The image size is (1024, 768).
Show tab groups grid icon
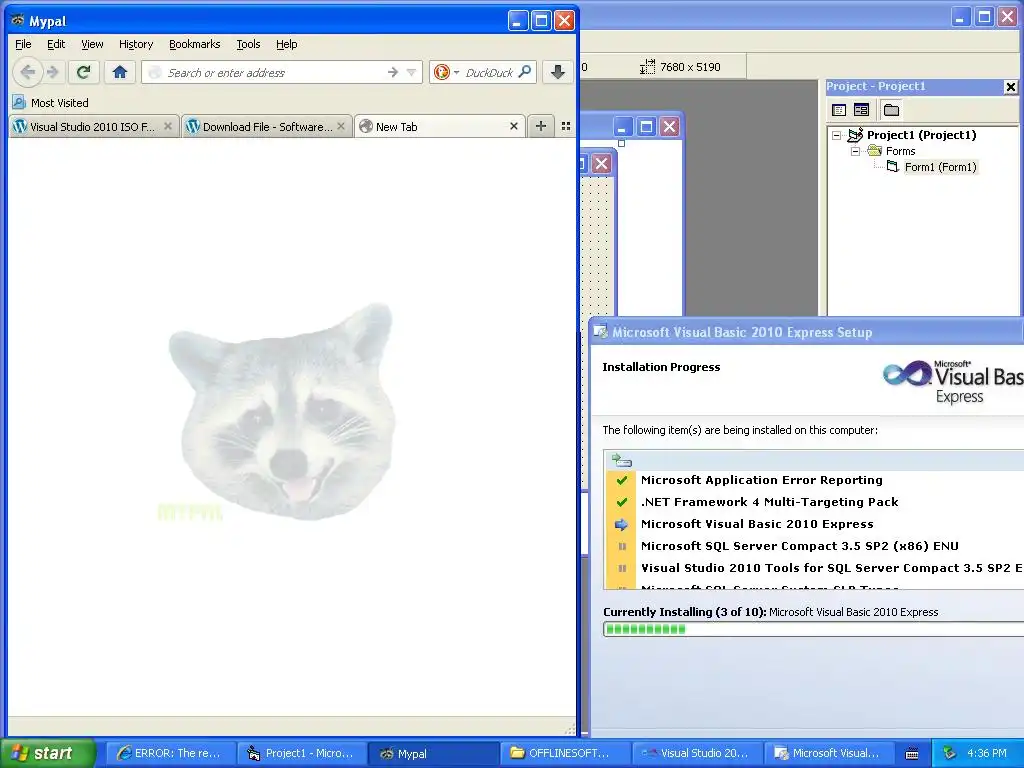click(x=566, y=126)
